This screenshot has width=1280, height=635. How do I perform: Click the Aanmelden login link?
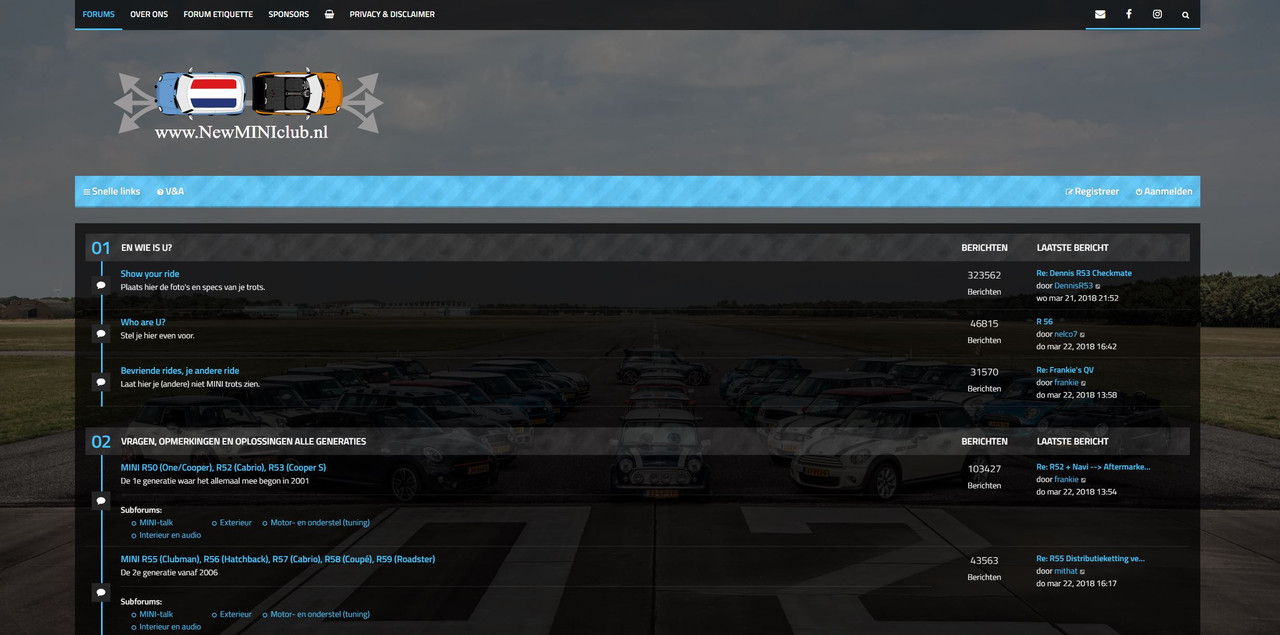pyautogui.click(x=1164, y=191)
